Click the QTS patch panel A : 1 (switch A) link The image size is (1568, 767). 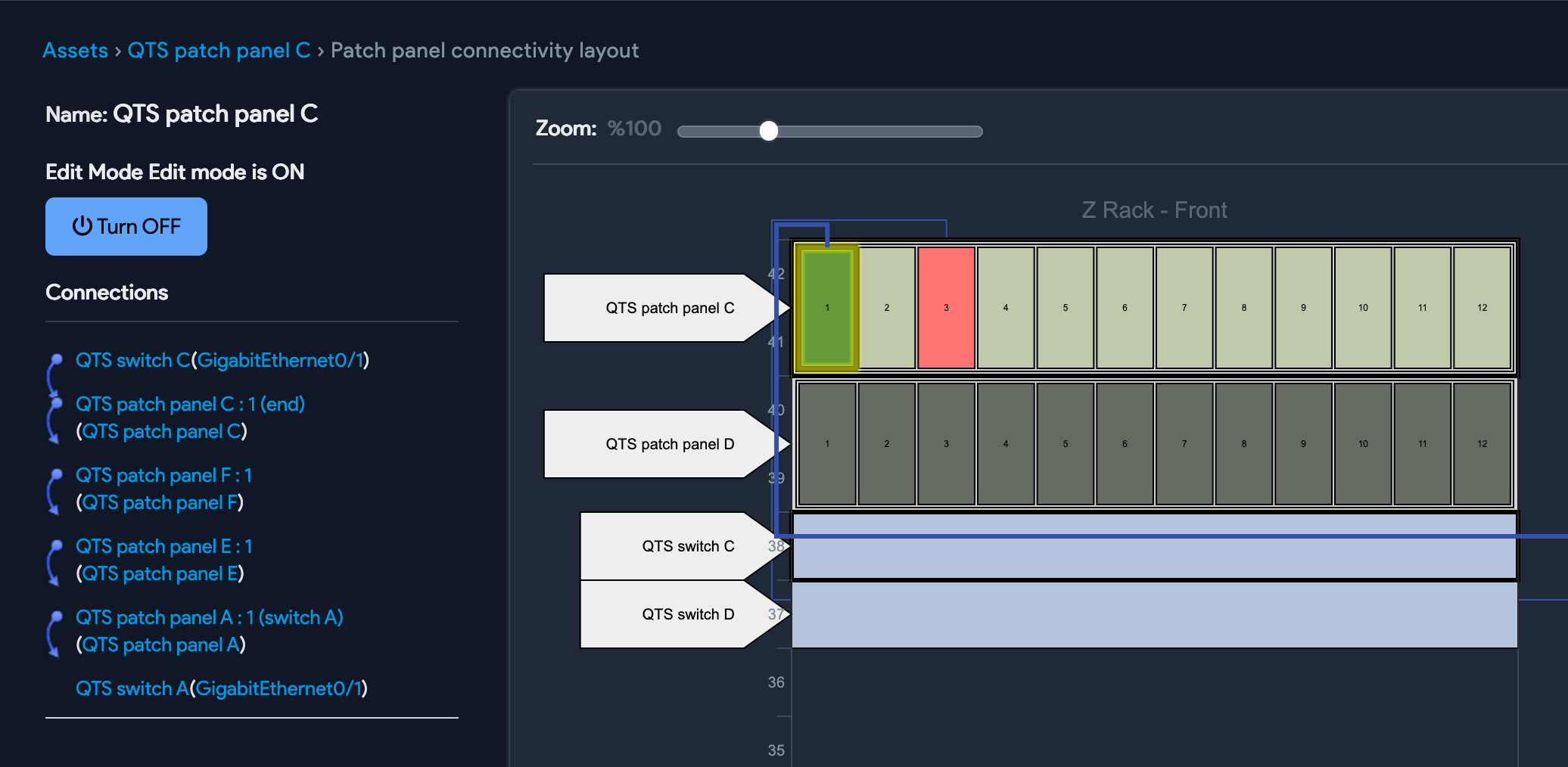coord(209,617)
